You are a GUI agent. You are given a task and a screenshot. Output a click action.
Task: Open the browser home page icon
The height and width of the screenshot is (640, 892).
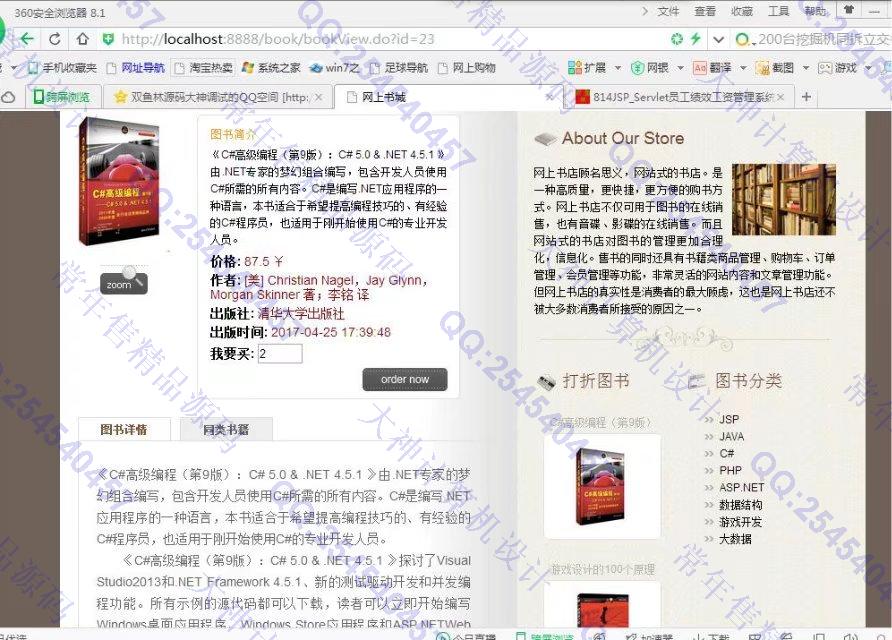point(83,39)
